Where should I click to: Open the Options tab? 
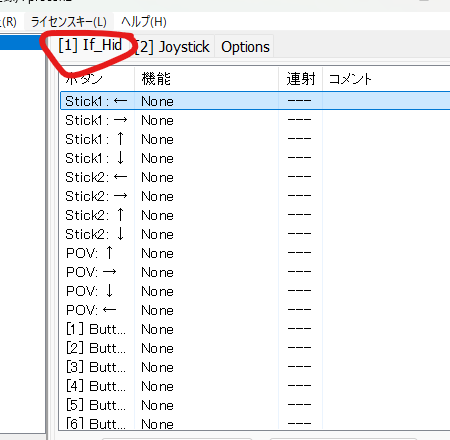[x=245, y=47]
